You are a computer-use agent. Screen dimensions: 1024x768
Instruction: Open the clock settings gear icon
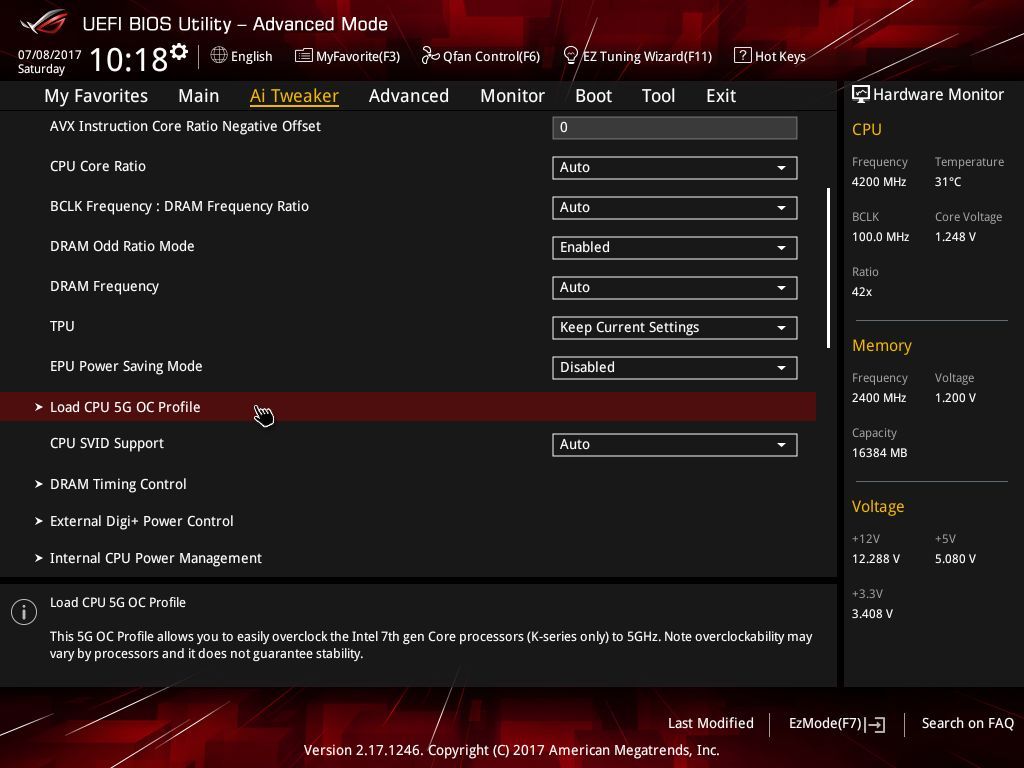[179, 52]
